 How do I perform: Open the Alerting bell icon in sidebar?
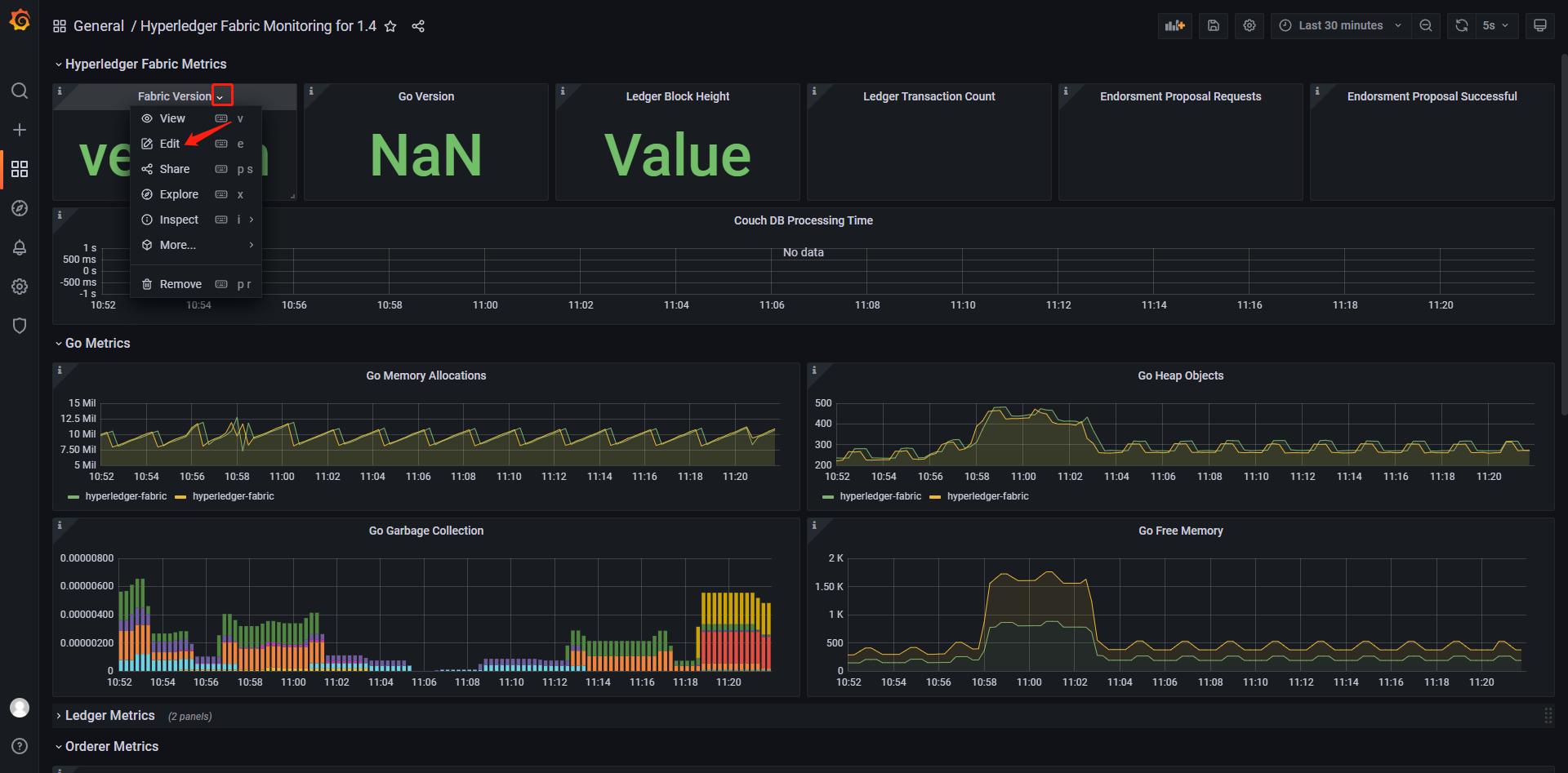coord(20,247)
